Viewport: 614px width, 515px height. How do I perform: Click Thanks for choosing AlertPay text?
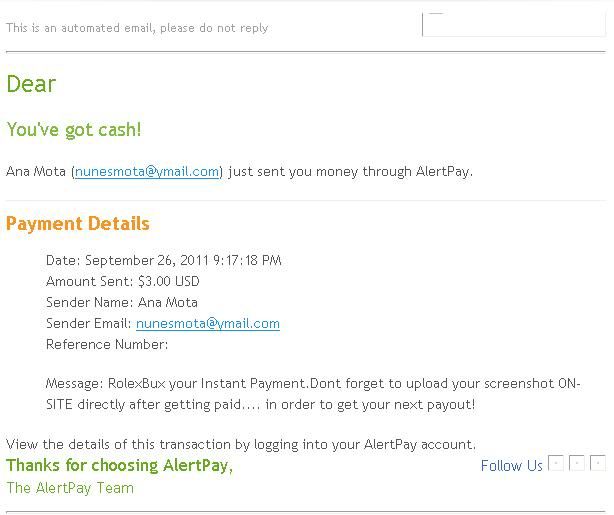(119, 465)
